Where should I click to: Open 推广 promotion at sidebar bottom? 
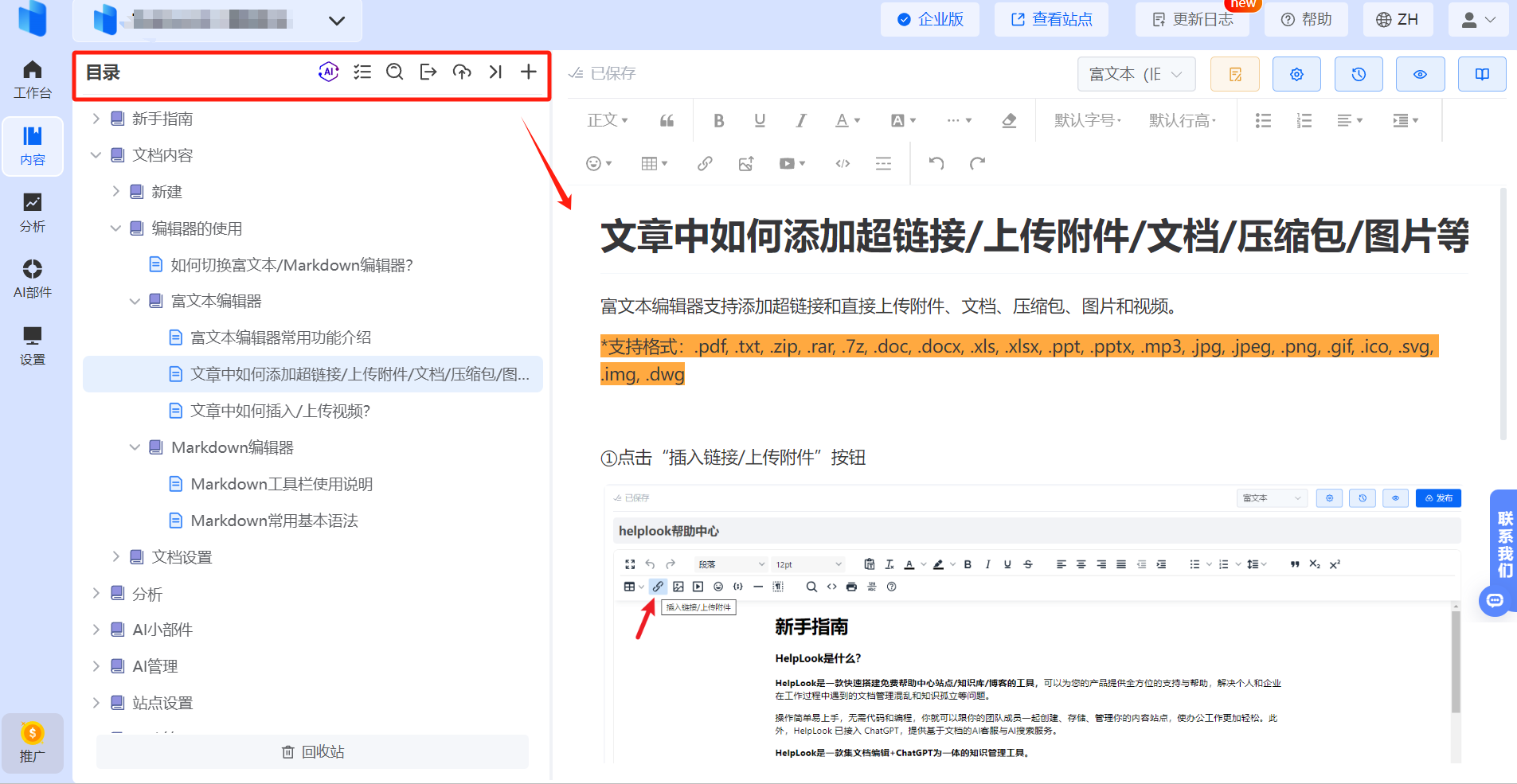[33, 743]
